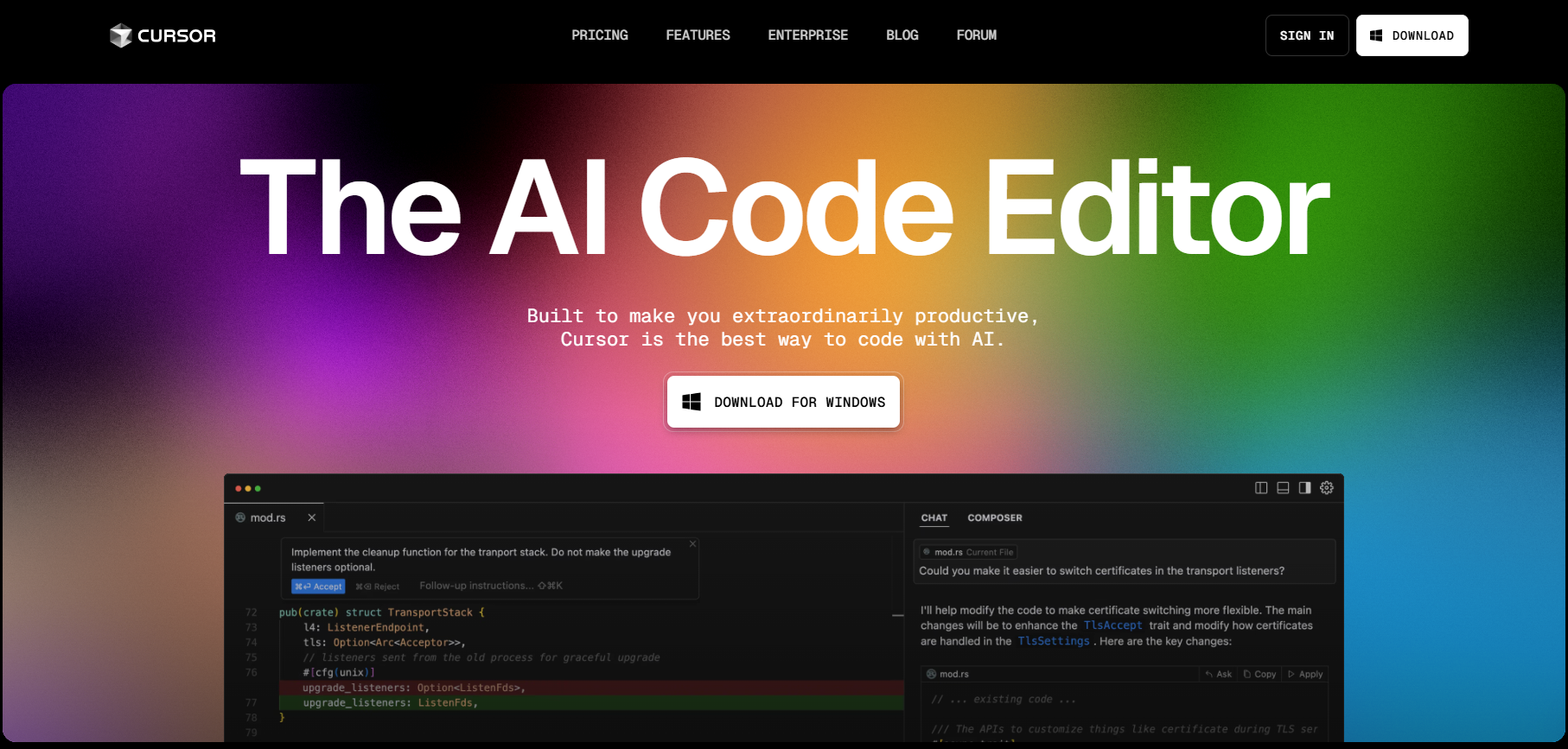Click the mod.rs Current File chip
The width and height of the screenshot is (1568, 749).
968,552
